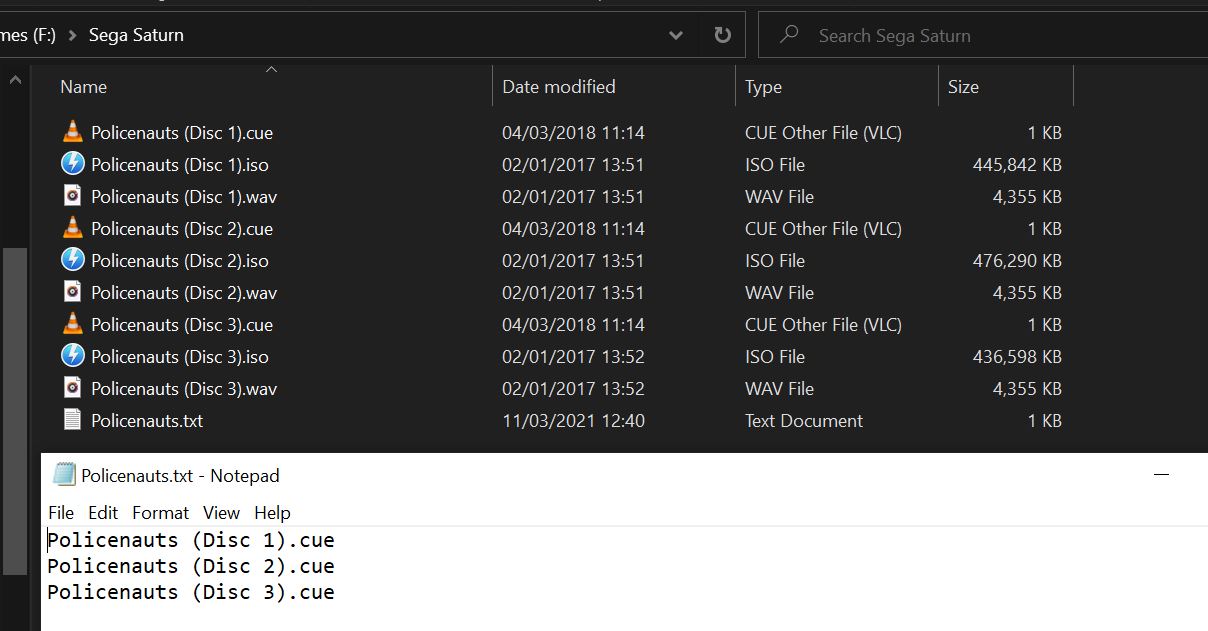
Task: Sort files by Date modified column
Action: coord(559,87)
